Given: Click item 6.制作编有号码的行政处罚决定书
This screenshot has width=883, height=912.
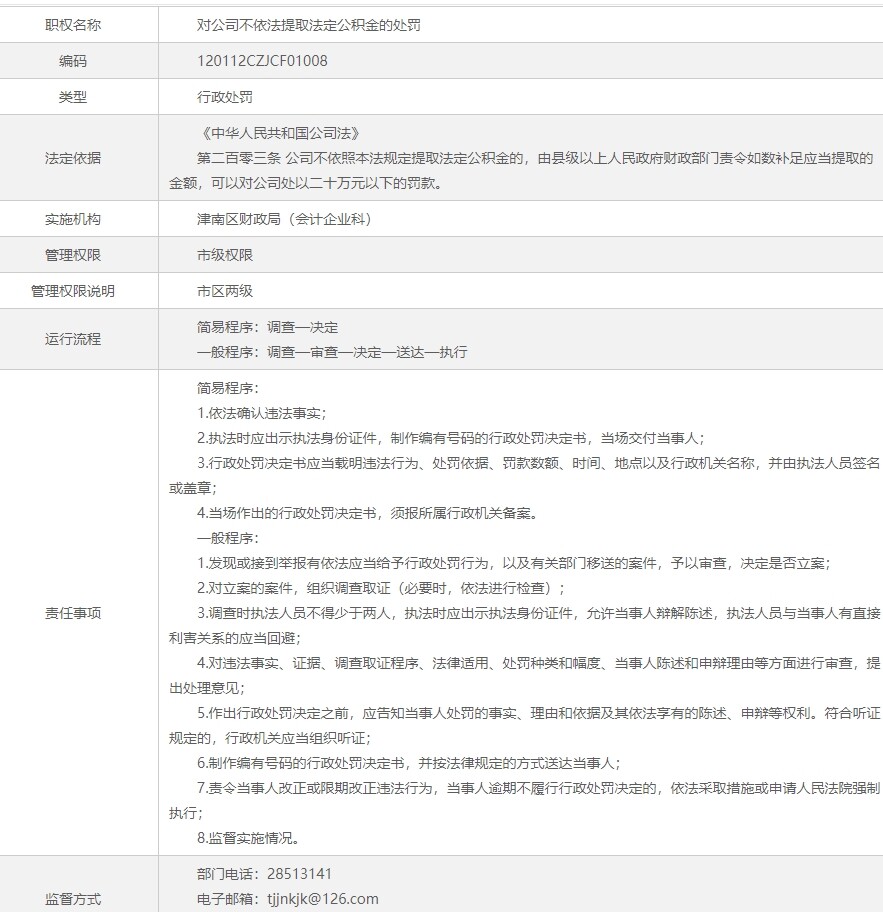Looking at the screenshot, I should tap(409, 764).
